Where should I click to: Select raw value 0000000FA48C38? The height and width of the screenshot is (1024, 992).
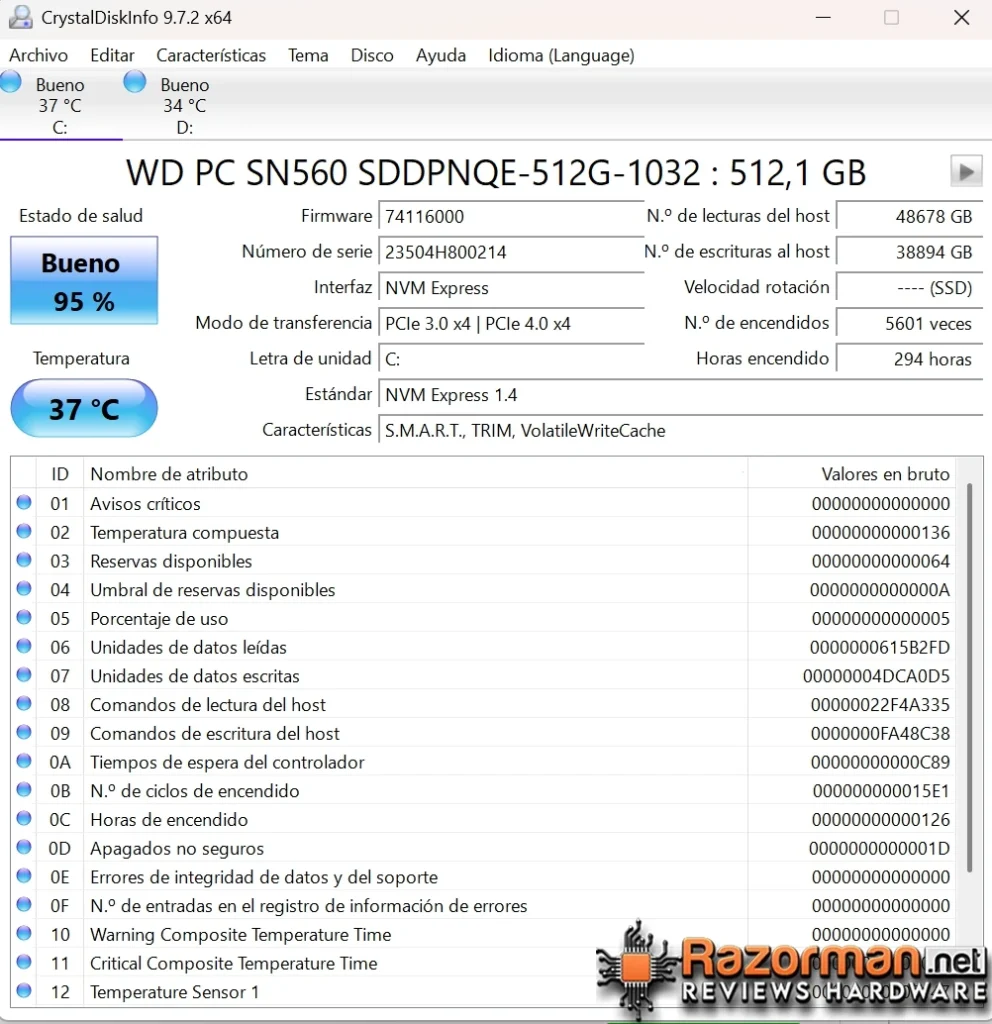[x=880, y=733]
